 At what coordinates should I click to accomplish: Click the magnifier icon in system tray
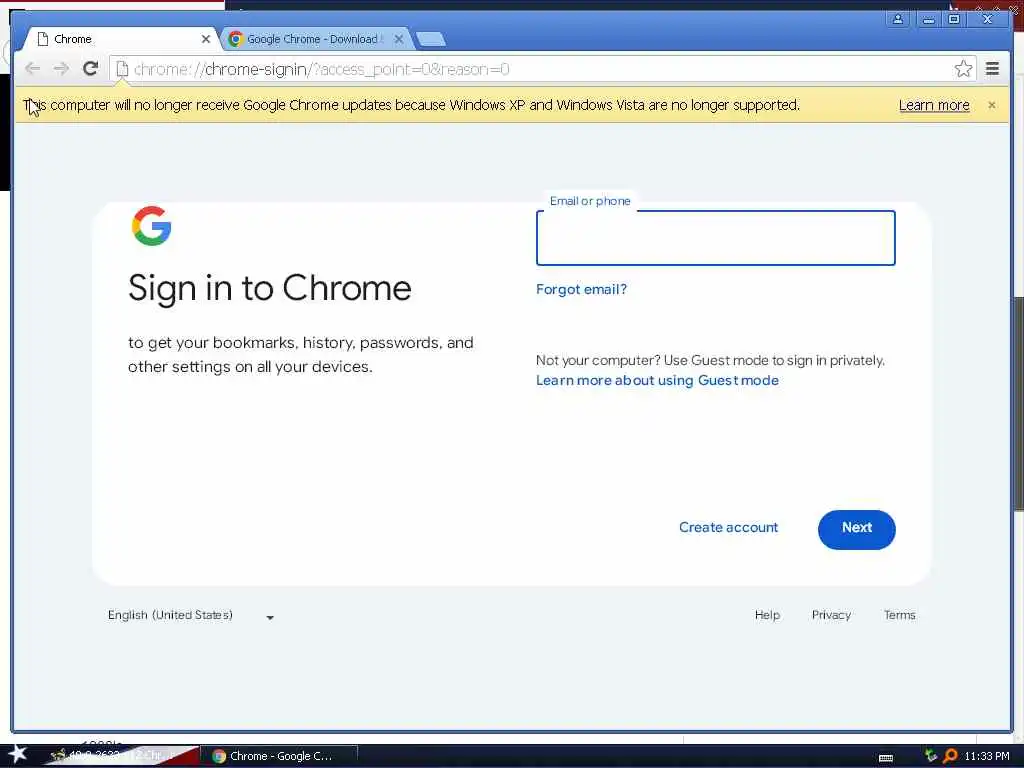[x=950, y=756]
